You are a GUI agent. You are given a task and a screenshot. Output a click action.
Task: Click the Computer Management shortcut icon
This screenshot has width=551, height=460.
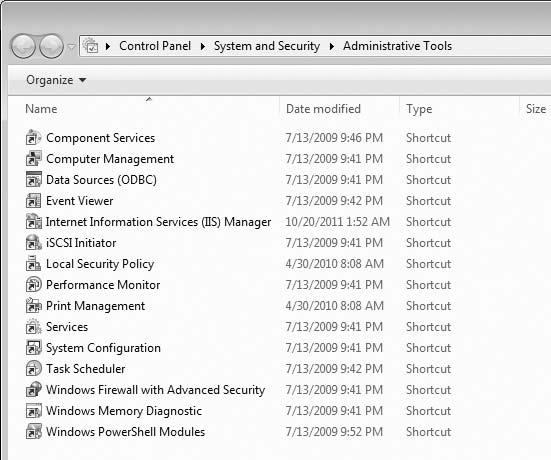(x=34, y=158)
